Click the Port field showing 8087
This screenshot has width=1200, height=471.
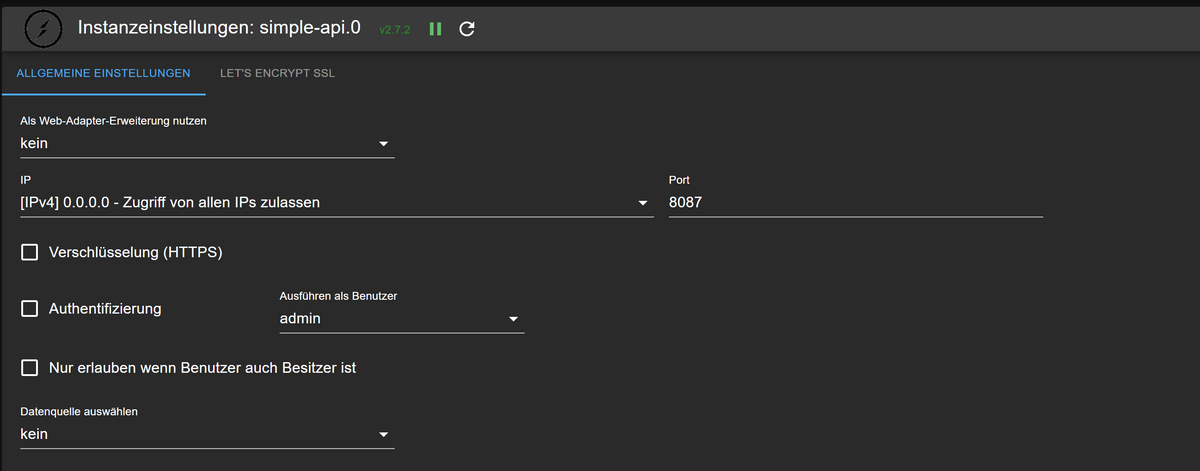pos(855,203)
